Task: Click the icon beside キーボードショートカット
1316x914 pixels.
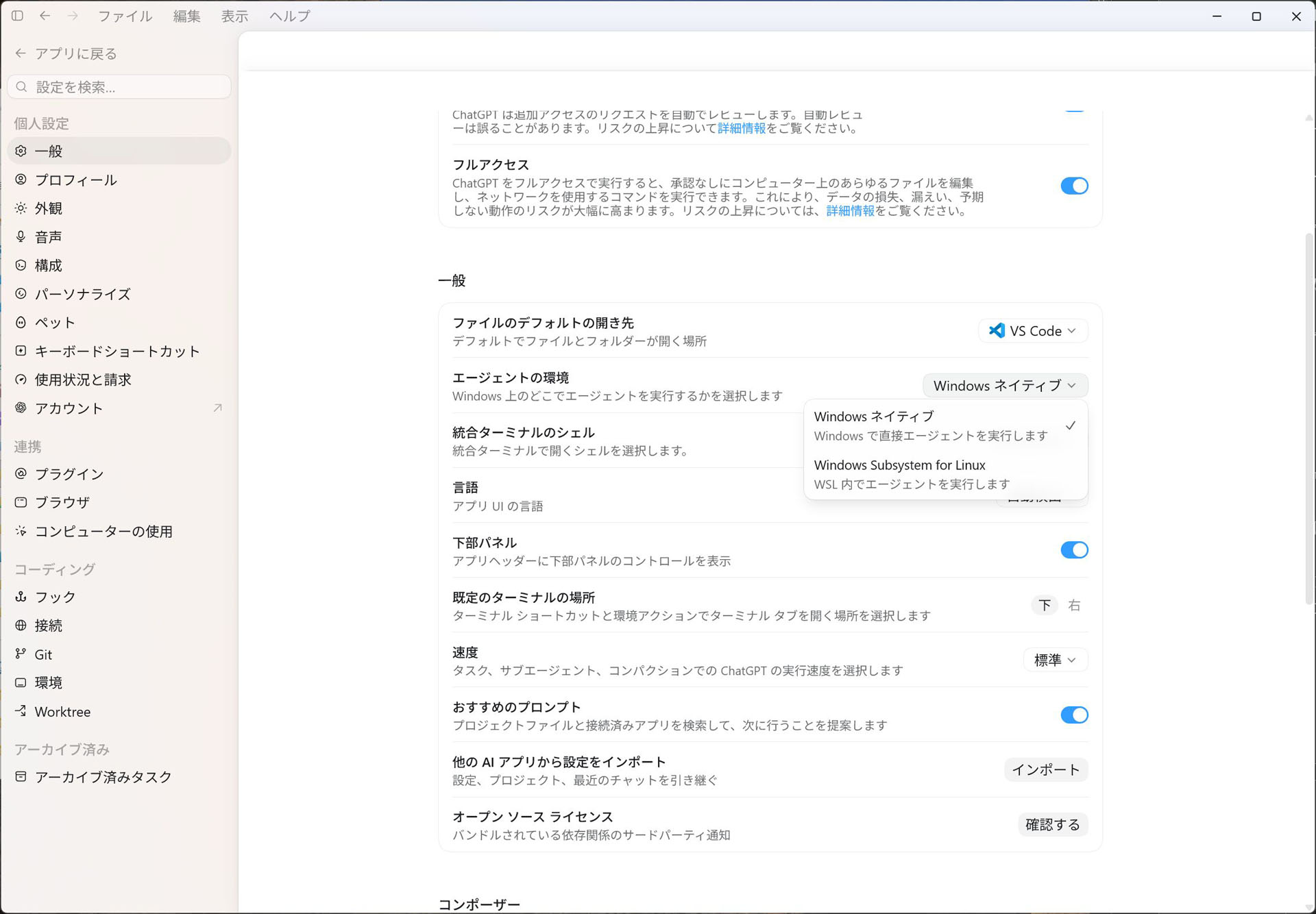Action: pos(21,351)
